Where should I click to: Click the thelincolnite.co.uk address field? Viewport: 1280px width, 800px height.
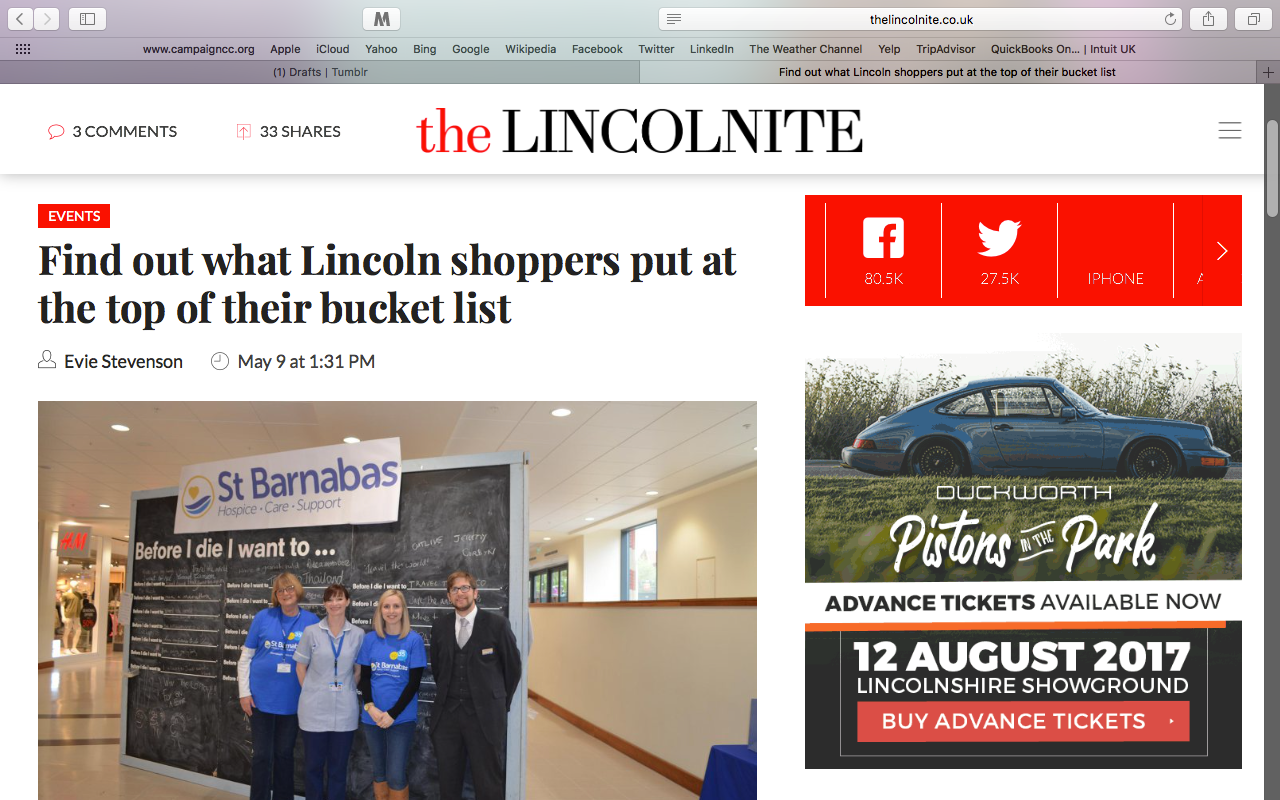(x=921, y=19)
